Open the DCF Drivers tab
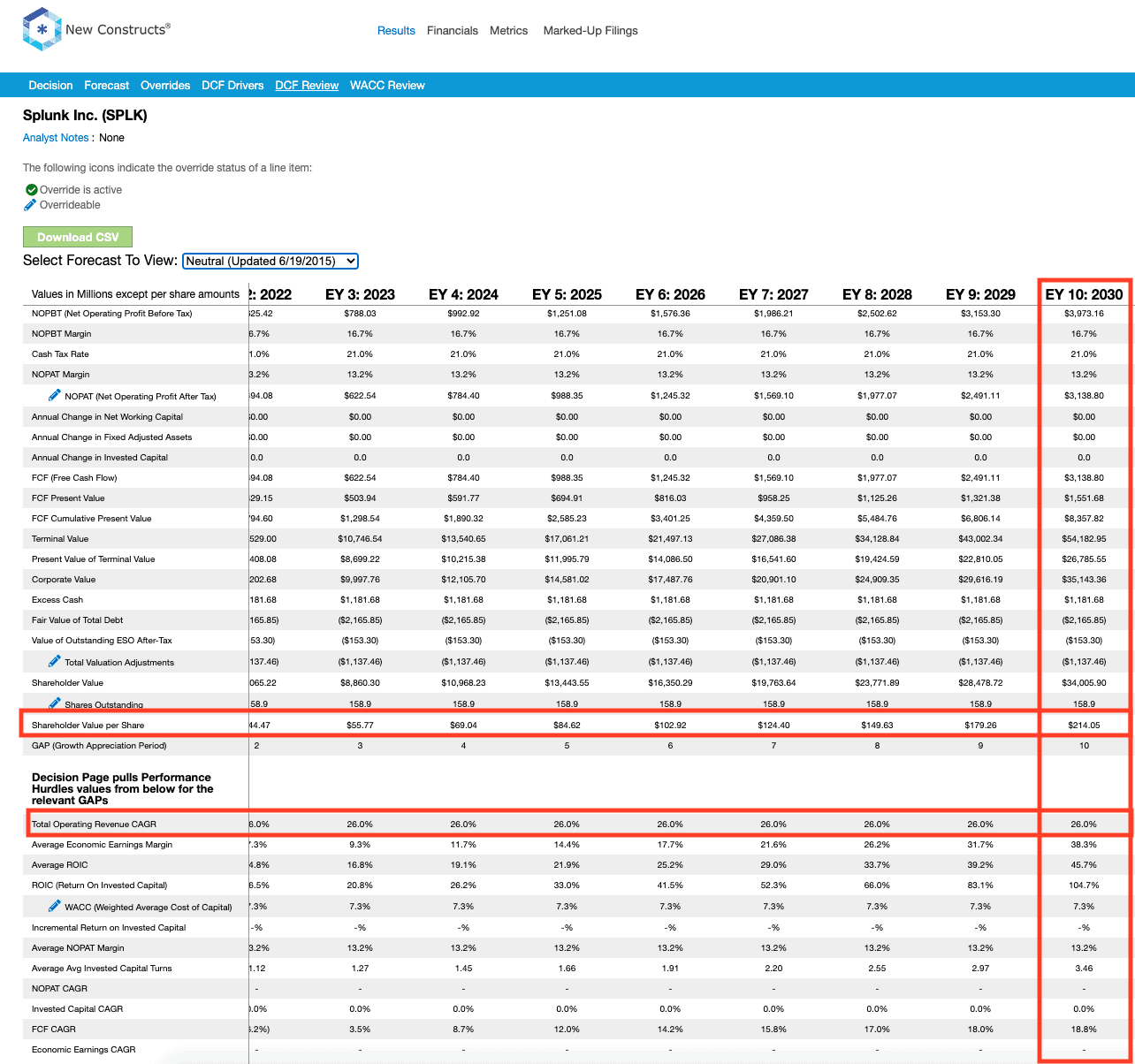The width and height of the screenshot is (1135, 1064). click(232, 86)
